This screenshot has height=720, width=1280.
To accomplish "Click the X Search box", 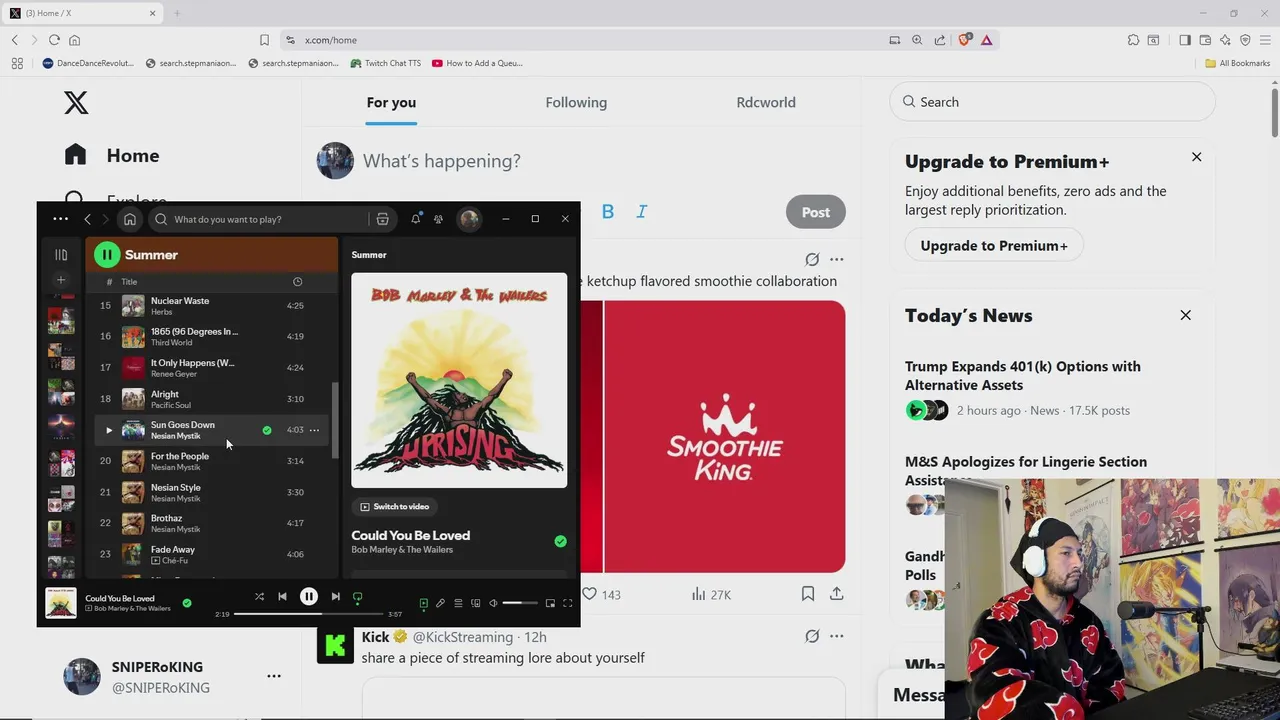I will pyautogui.click(x=1052, y=102).
